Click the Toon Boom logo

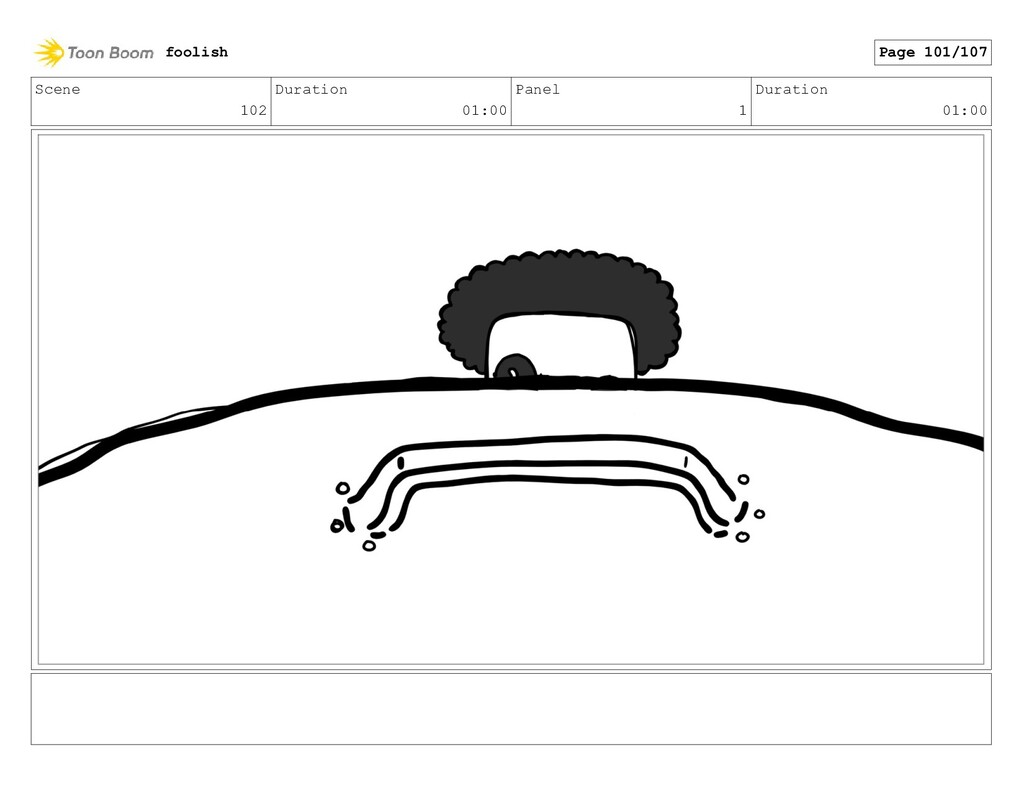(x=93, y=52)
